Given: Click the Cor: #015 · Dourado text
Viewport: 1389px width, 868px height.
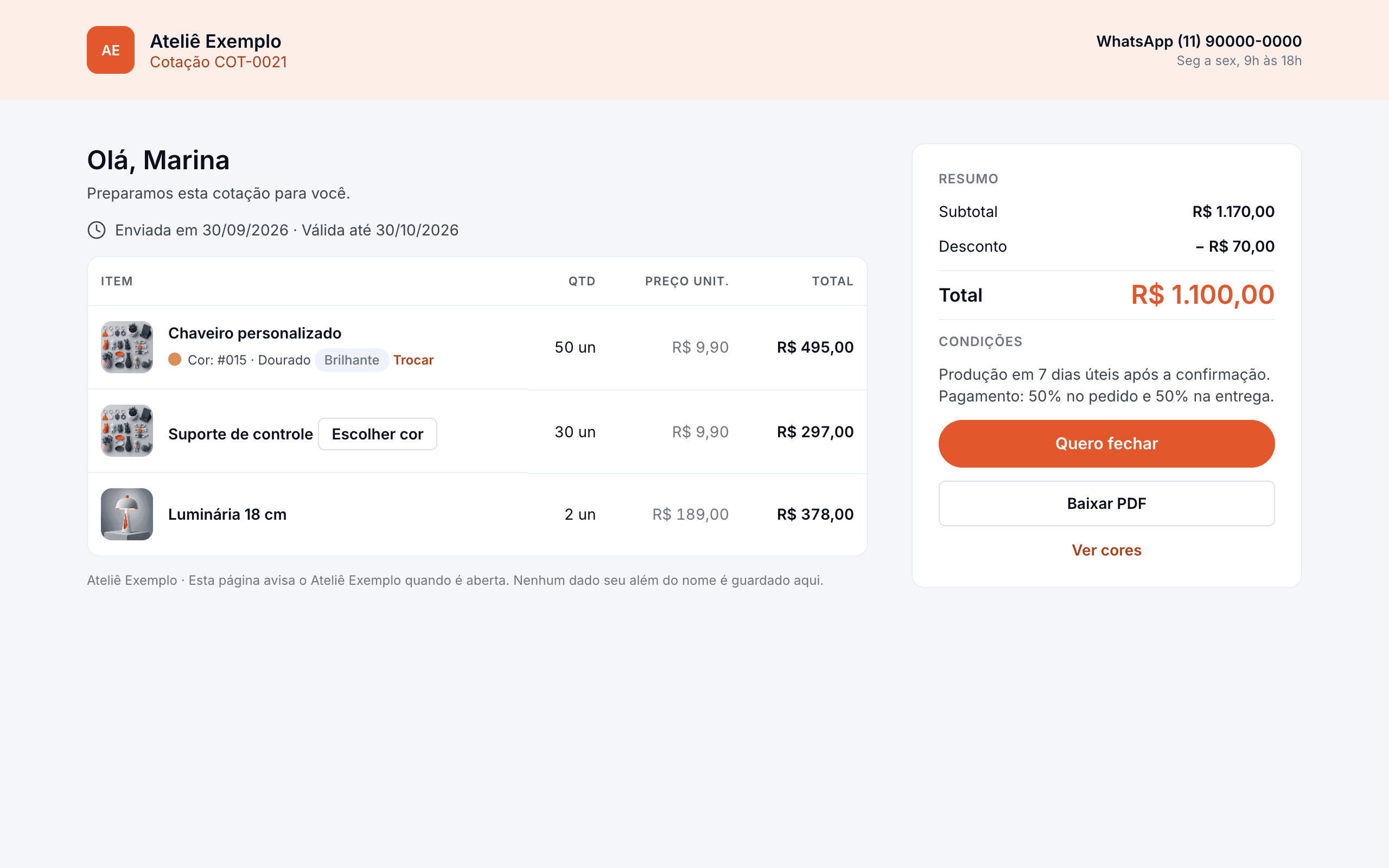Looking at the screenshot, I should point(249,360).
